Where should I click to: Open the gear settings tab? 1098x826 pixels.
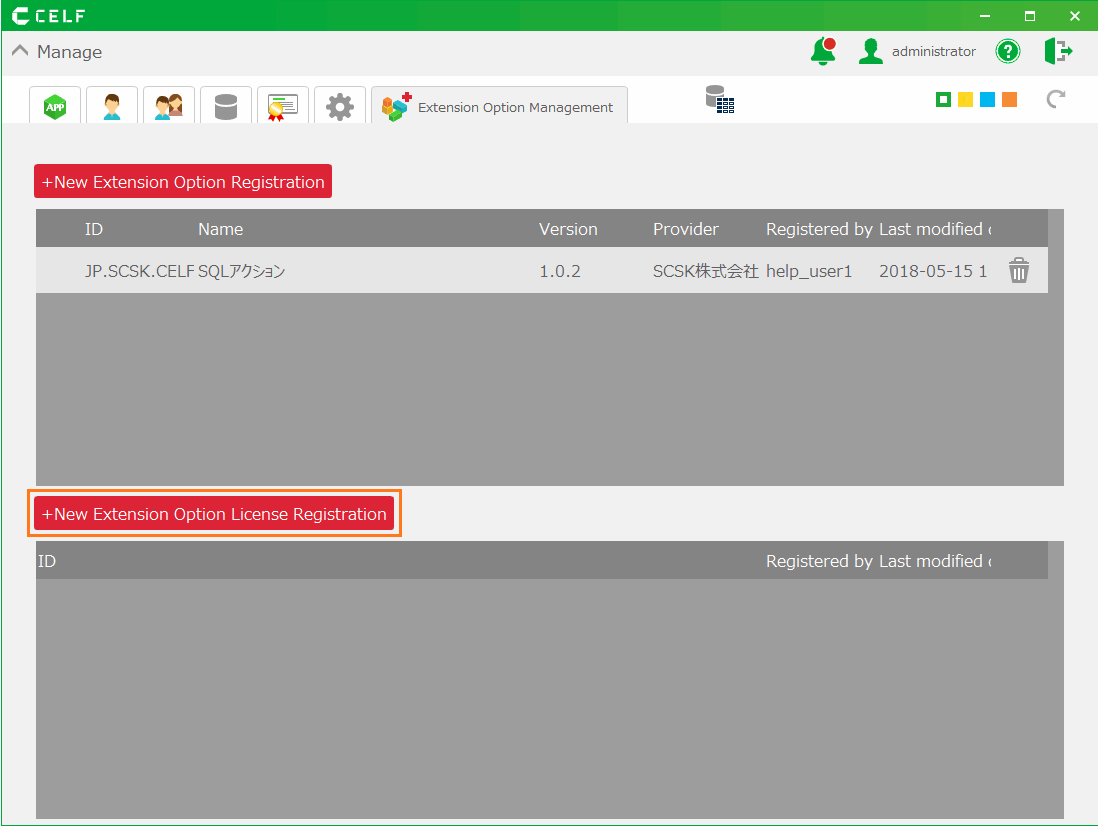click(x=340, y=106)
